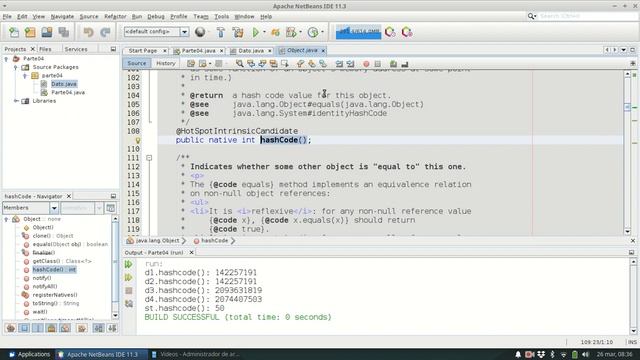This screenshot has width=640, height=360.
Task: Click hashCode breadcrumb item
Action: (215, 241)
